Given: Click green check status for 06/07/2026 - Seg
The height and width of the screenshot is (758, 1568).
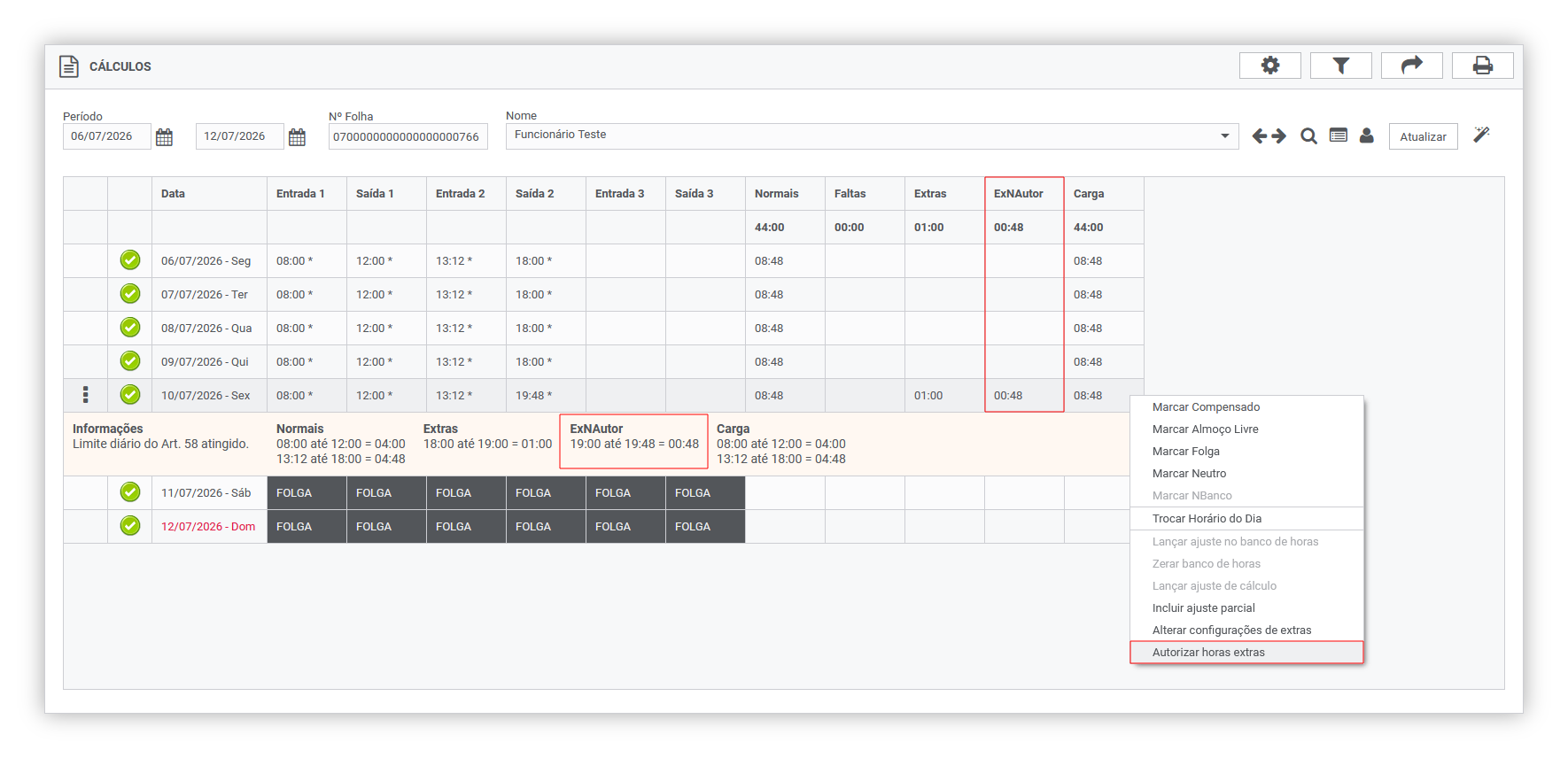Looking at the screenshot, I should [130, 260].
